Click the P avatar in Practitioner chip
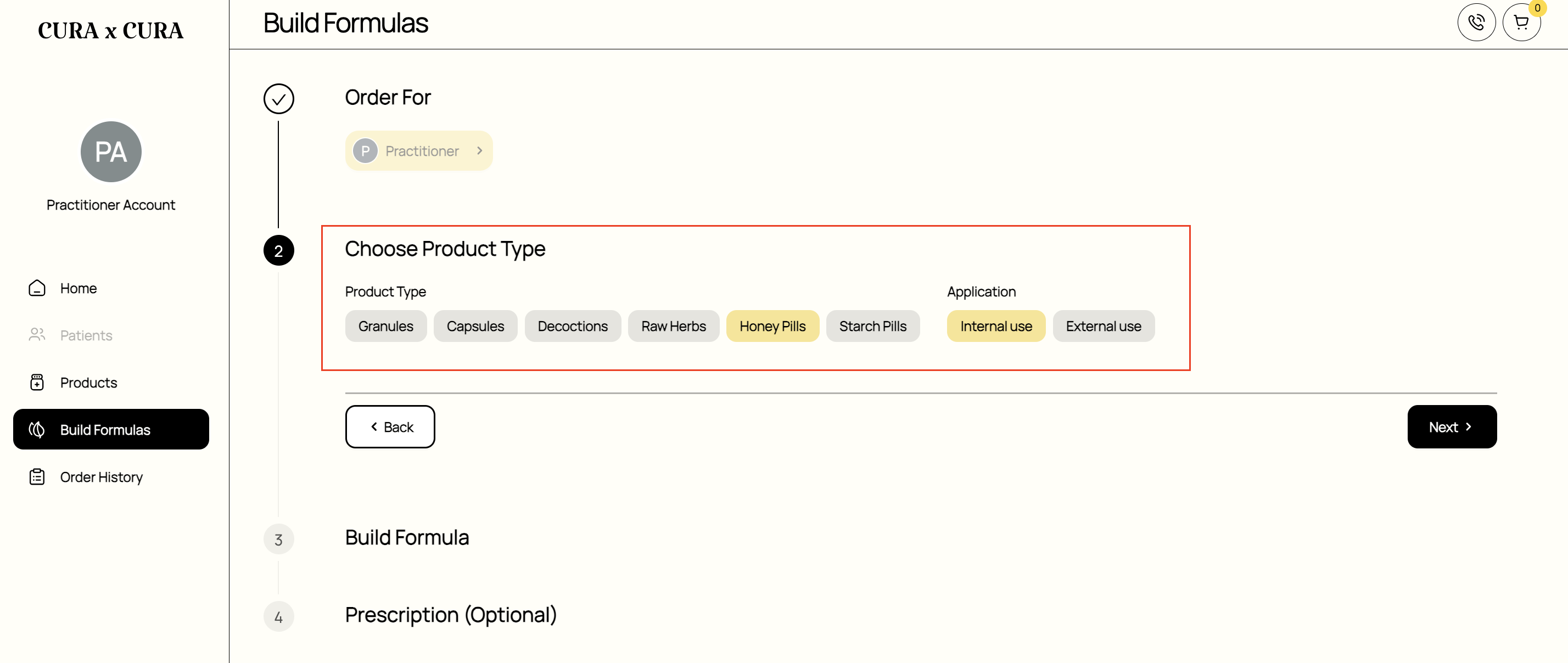Screen dimensions: 1568x663 point(365,151)
